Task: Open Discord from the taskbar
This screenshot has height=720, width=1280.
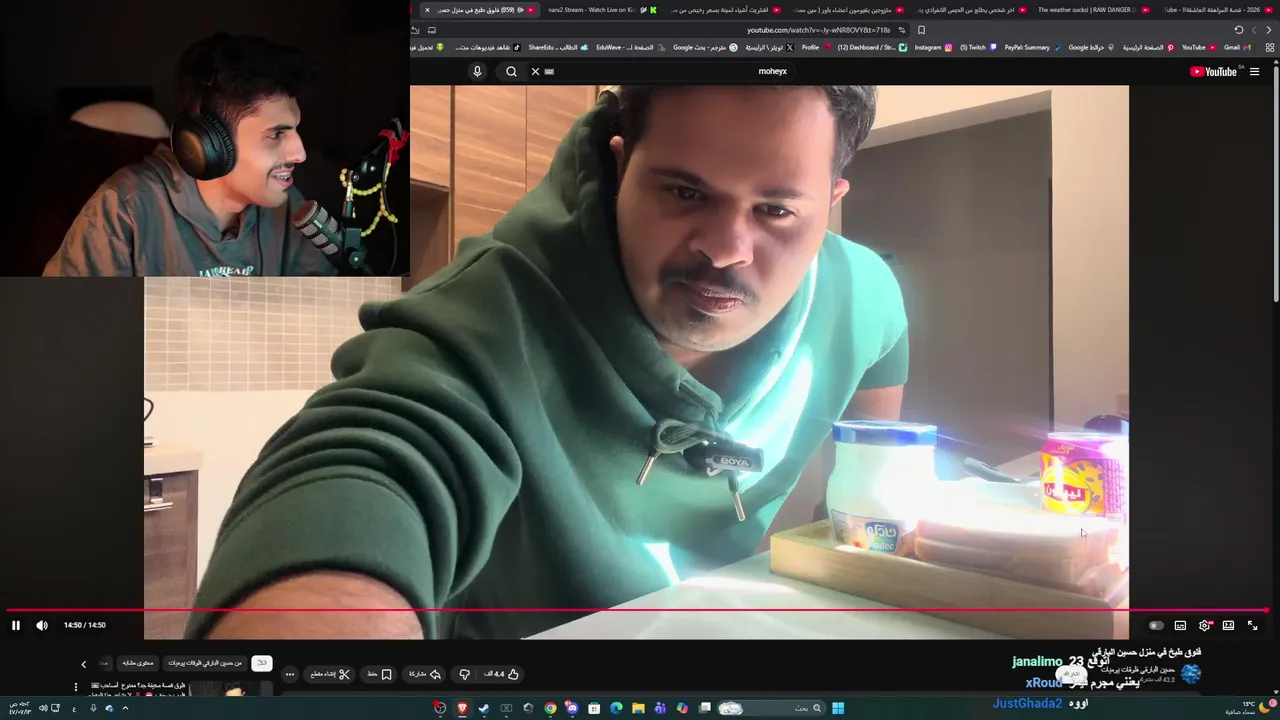Action: point(572,708)
